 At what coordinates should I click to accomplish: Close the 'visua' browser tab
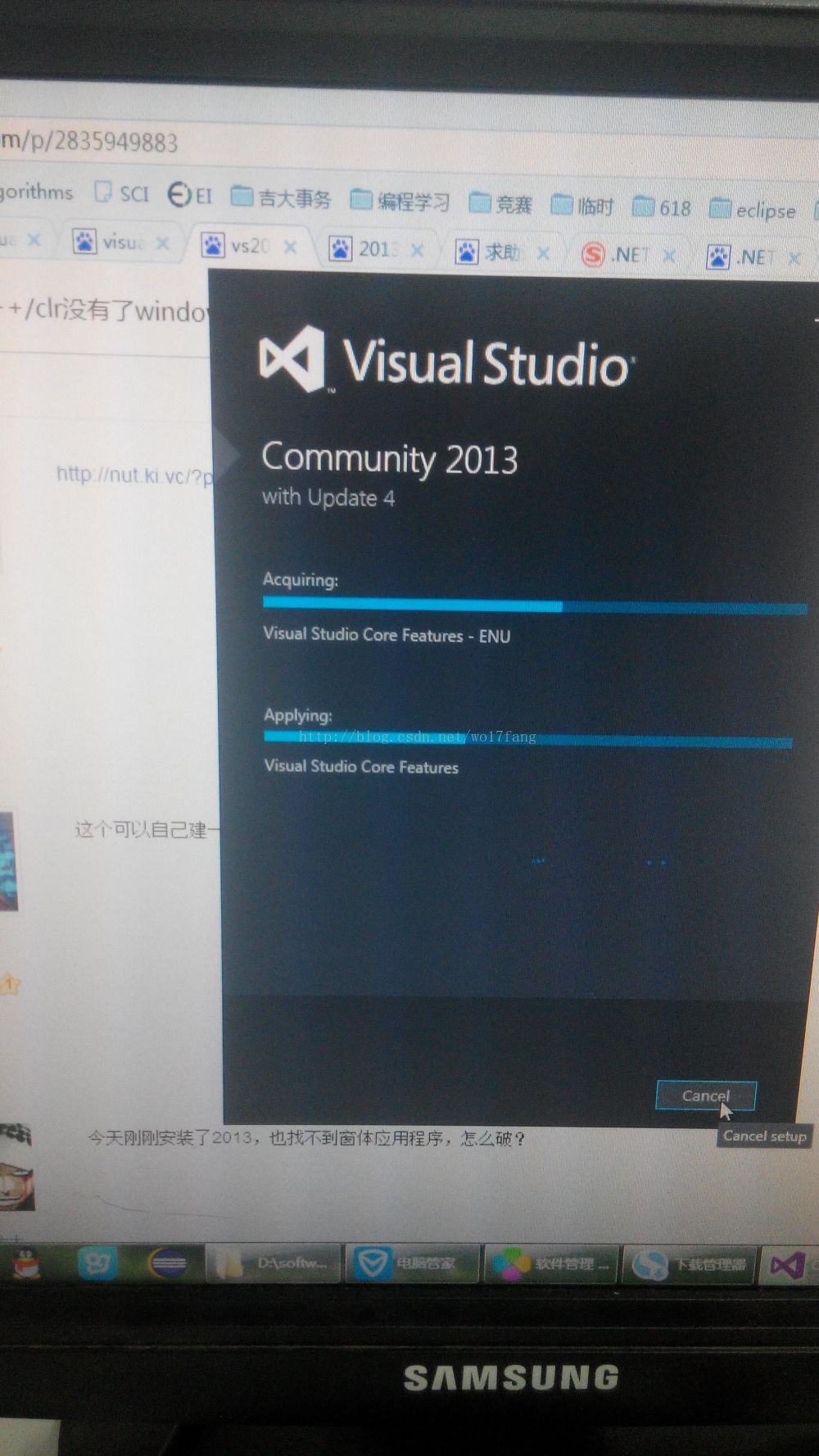point(162,243)
